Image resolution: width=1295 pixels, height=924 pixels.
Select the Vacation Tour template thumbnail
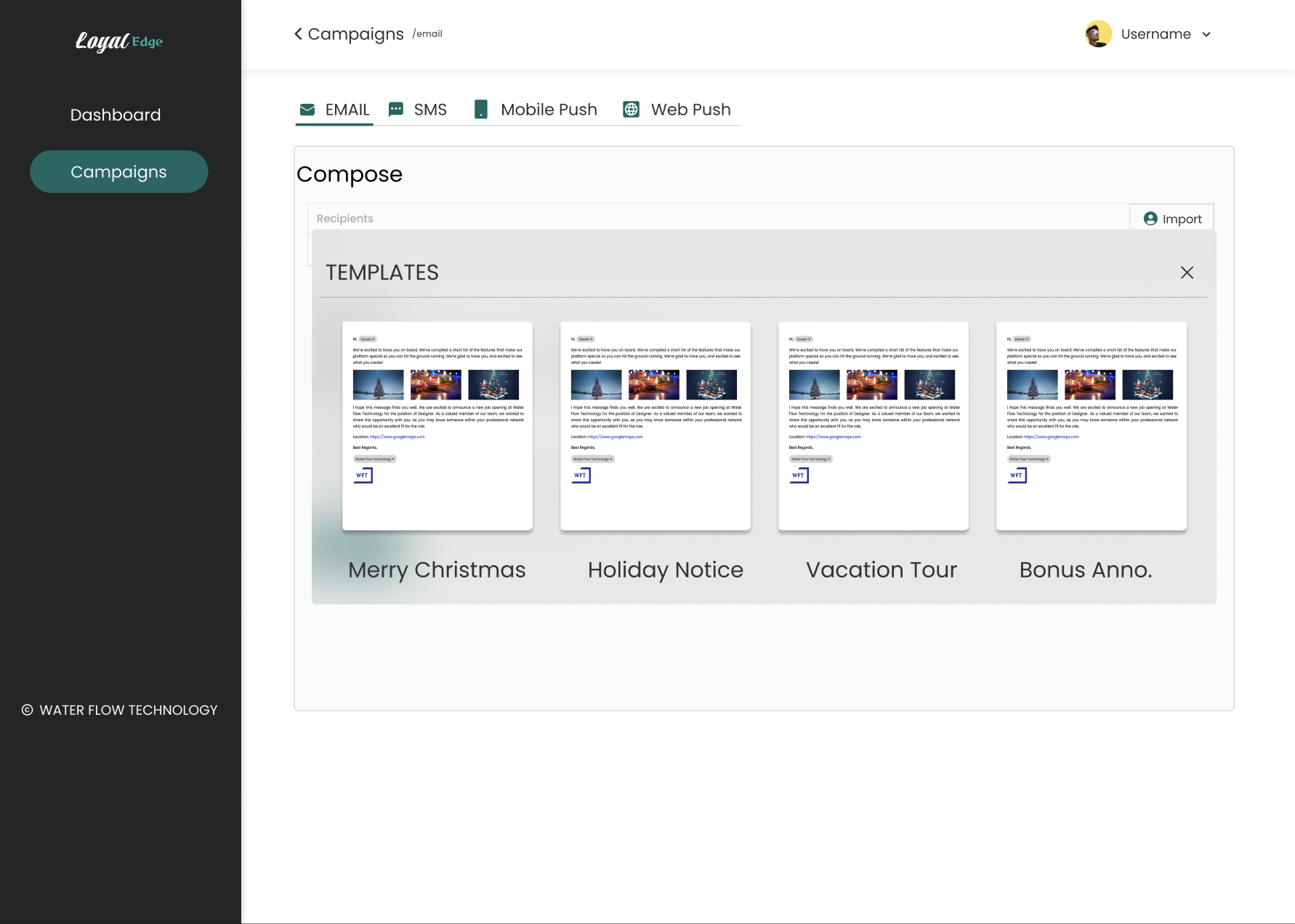pos(874,426)
